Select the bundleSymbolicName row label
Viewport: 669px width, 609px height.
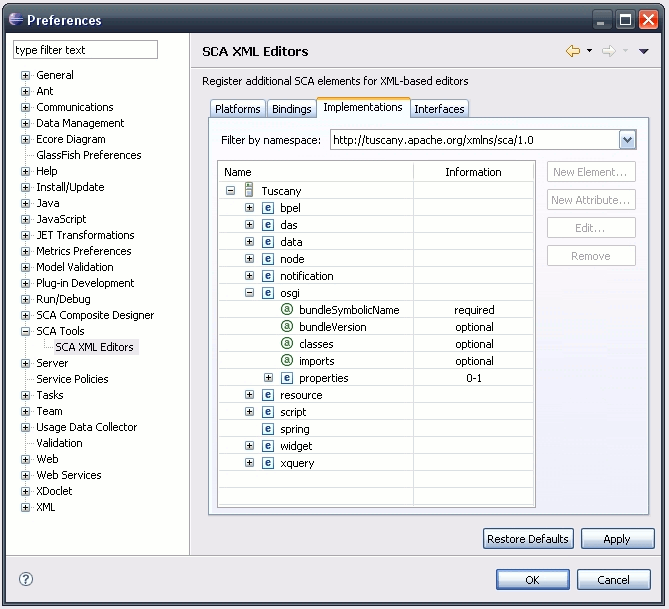tap(349, 310)
